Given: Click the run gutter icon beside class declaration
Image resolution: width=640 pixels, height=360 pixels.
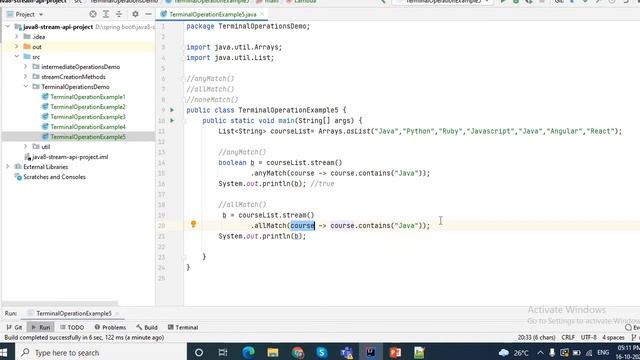Looking at the screenshot, I should [172, 110].
